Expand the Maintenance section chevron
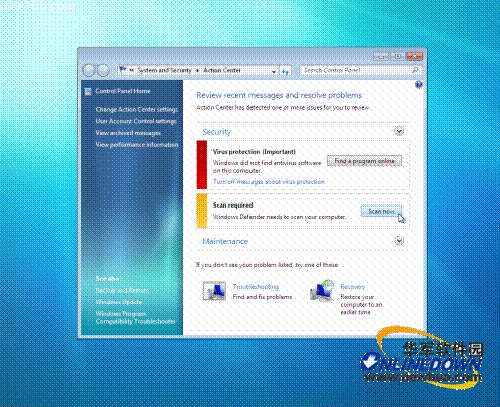The image size is (500, 407). (x=399, y=241)
